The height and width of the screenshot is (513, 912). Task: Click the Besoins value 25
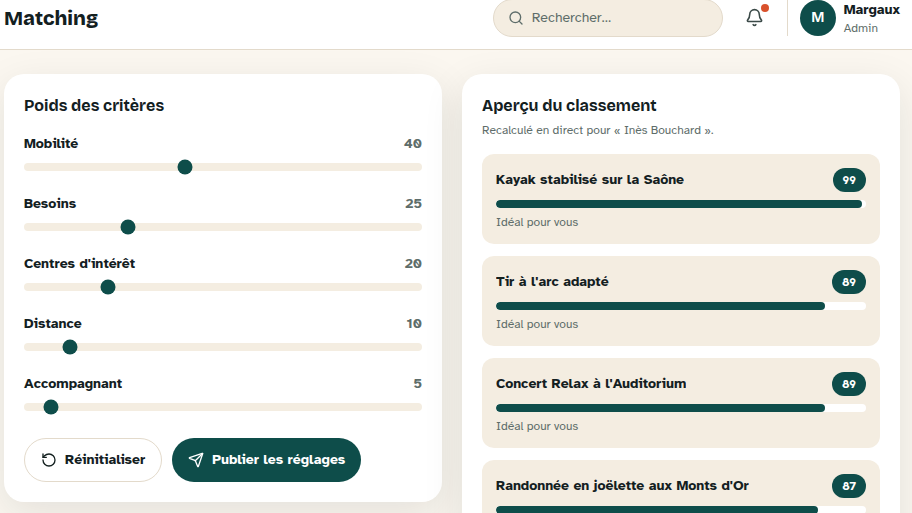pyautogui.click(x=414, y=204)
